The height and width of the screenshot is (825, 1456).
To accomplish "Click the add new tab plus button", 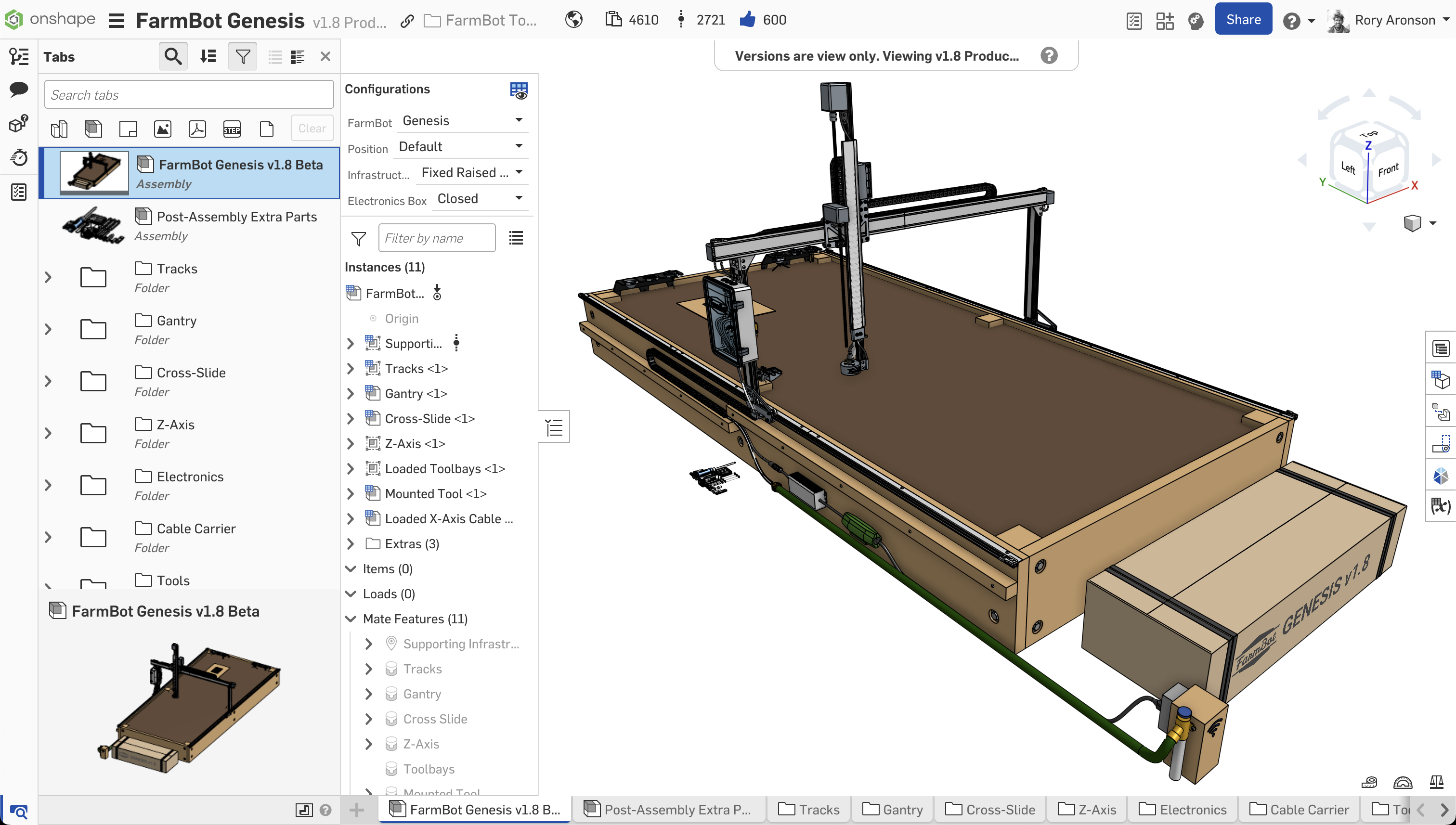I will click(x=356, y=810).
